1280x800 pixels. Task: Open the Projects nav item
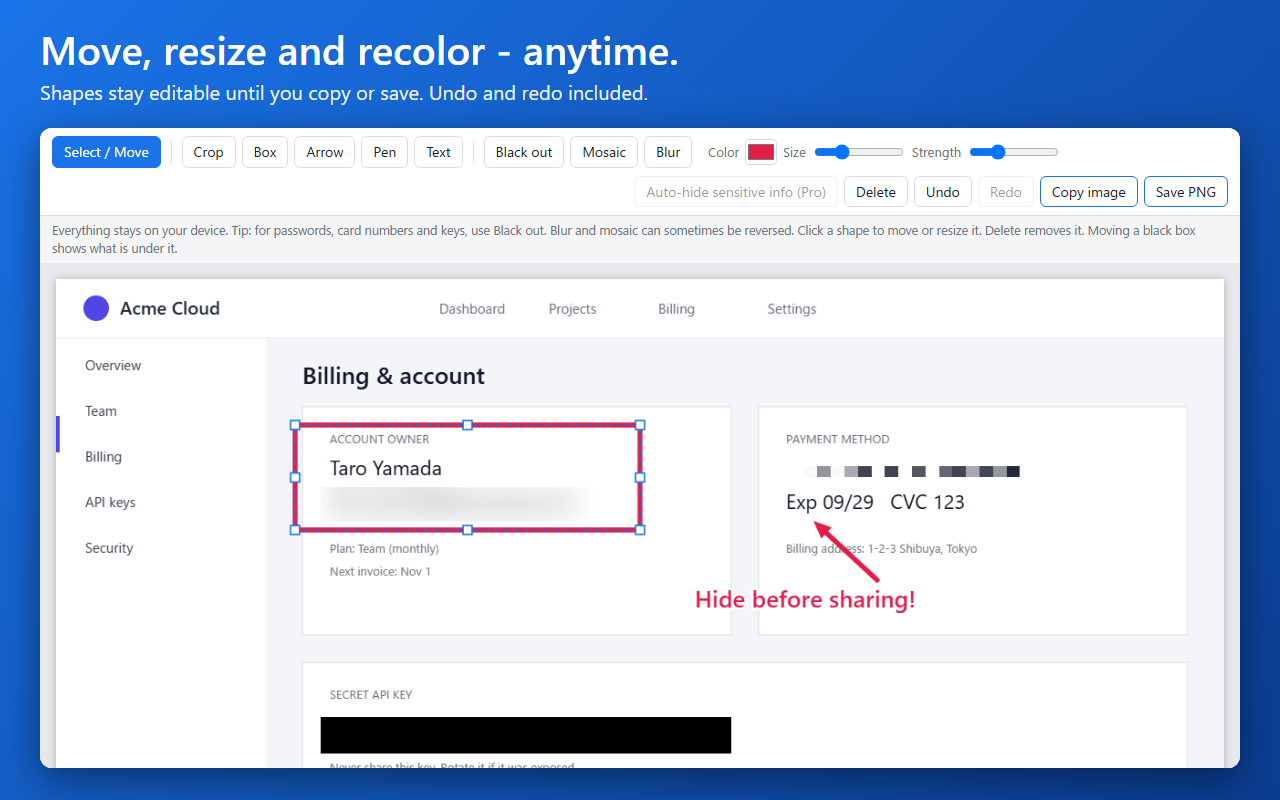coord(572,309)
